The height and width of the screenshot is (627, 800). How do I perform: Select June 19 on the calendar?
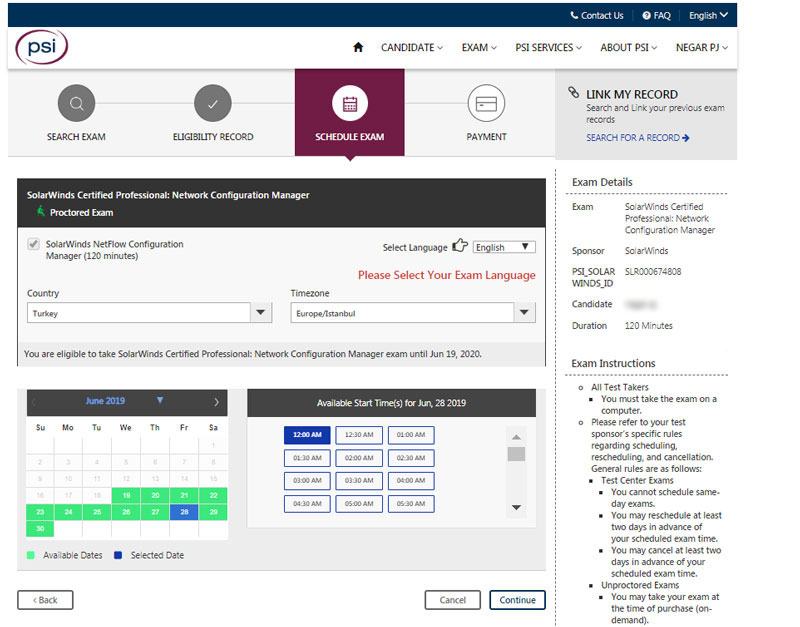126,495
